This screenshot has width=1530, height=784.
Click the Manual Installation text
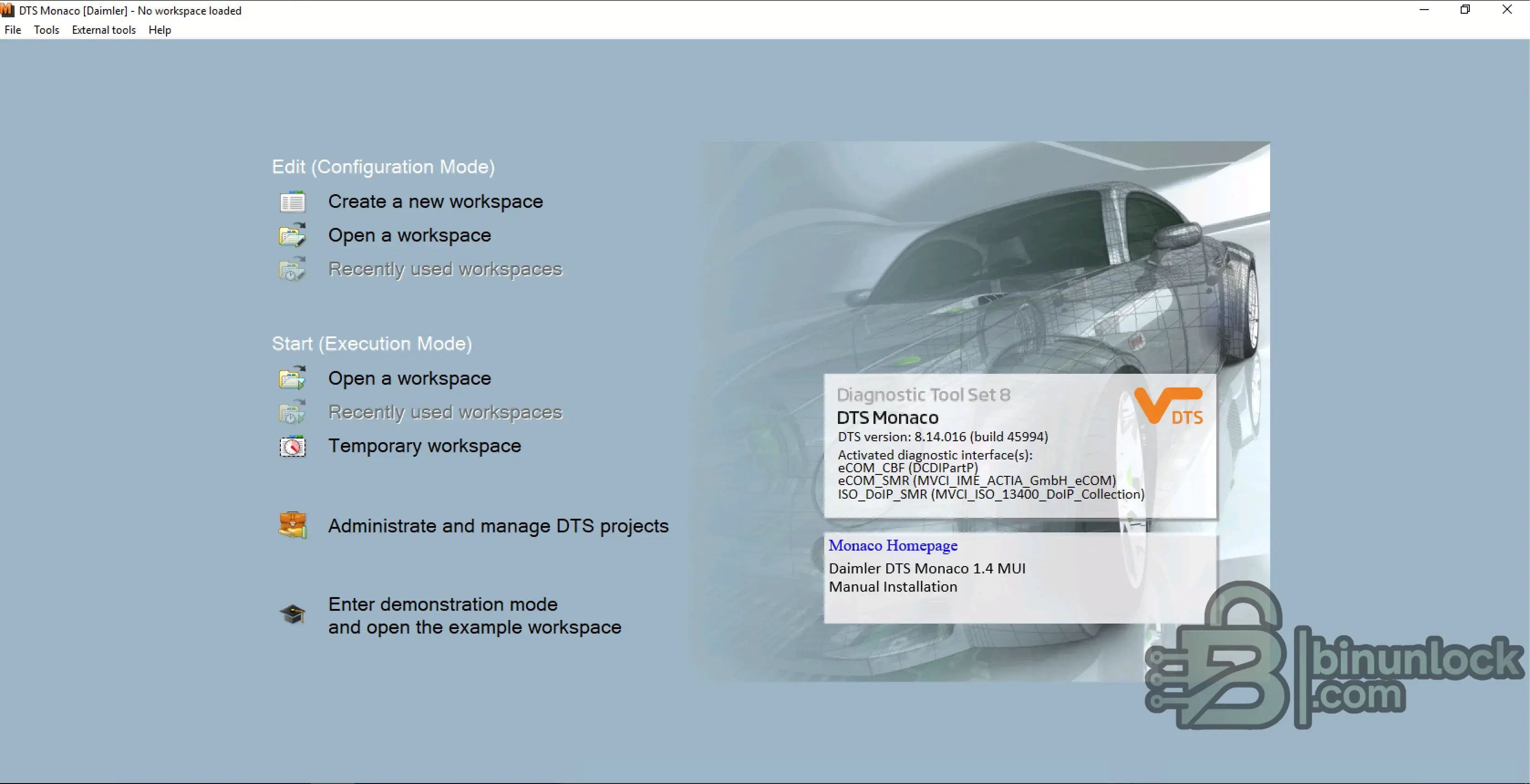[x=893, y=587]
